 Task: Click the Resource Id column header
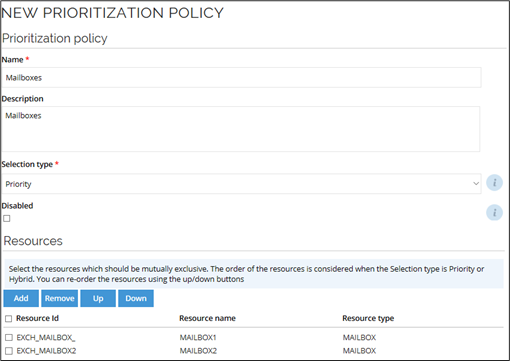37,318
